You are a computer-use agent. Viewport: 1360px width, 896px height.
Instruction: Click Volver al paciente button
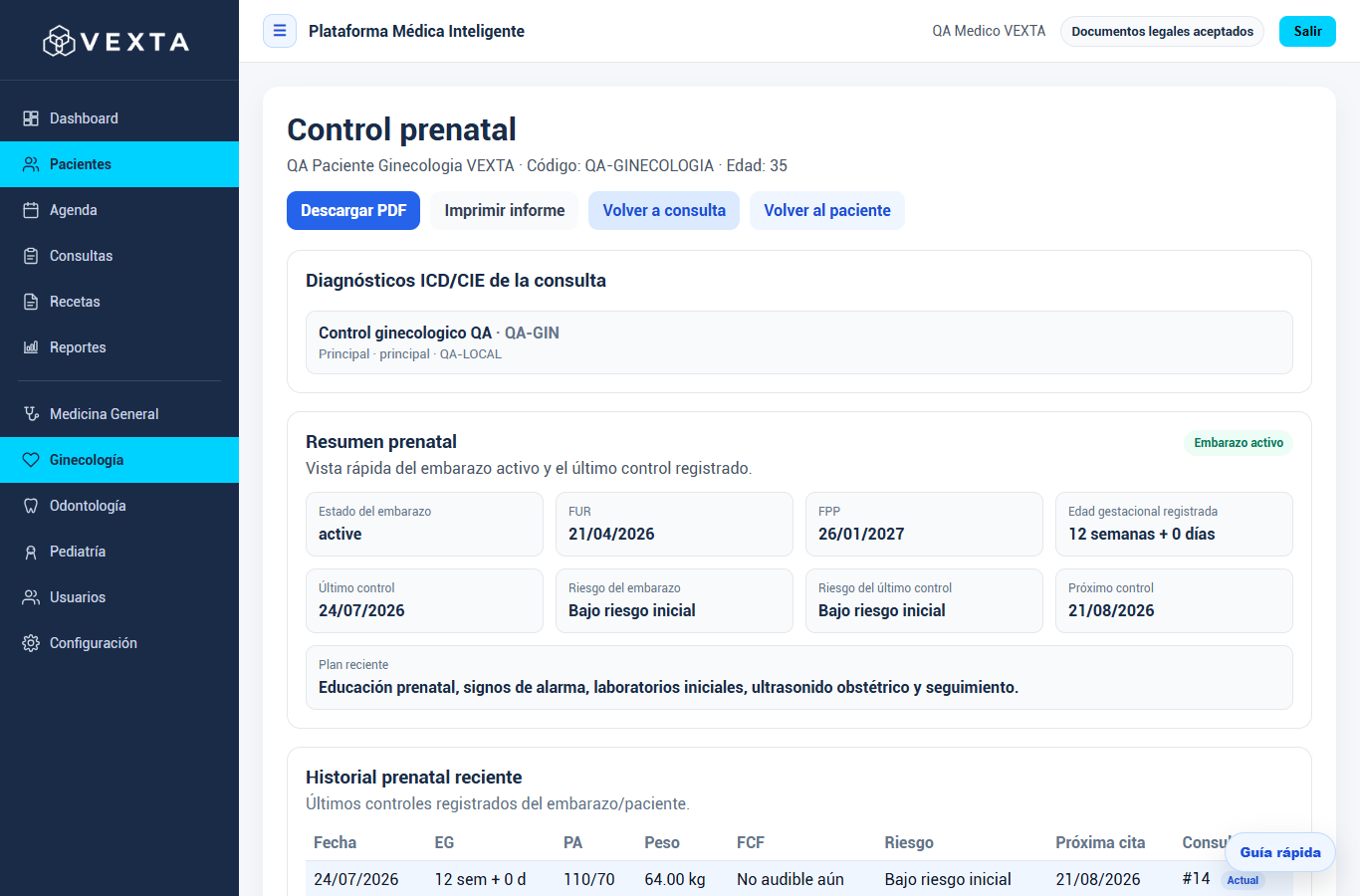pos(827,210)
